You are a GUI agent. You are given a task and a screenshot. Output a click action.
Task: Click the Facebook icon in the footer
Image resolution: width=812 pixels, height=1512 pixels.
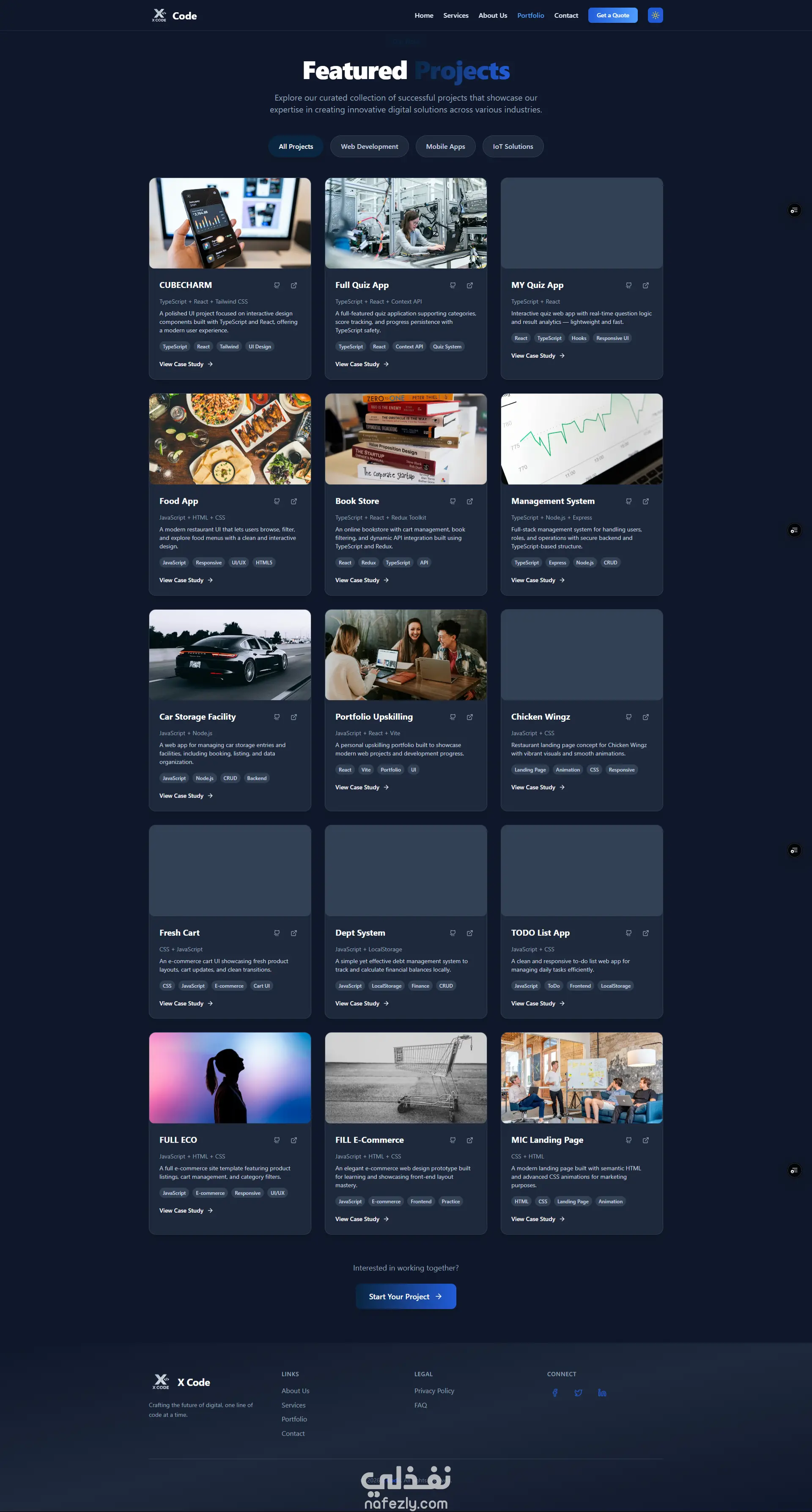click(x=555, y=1393)
